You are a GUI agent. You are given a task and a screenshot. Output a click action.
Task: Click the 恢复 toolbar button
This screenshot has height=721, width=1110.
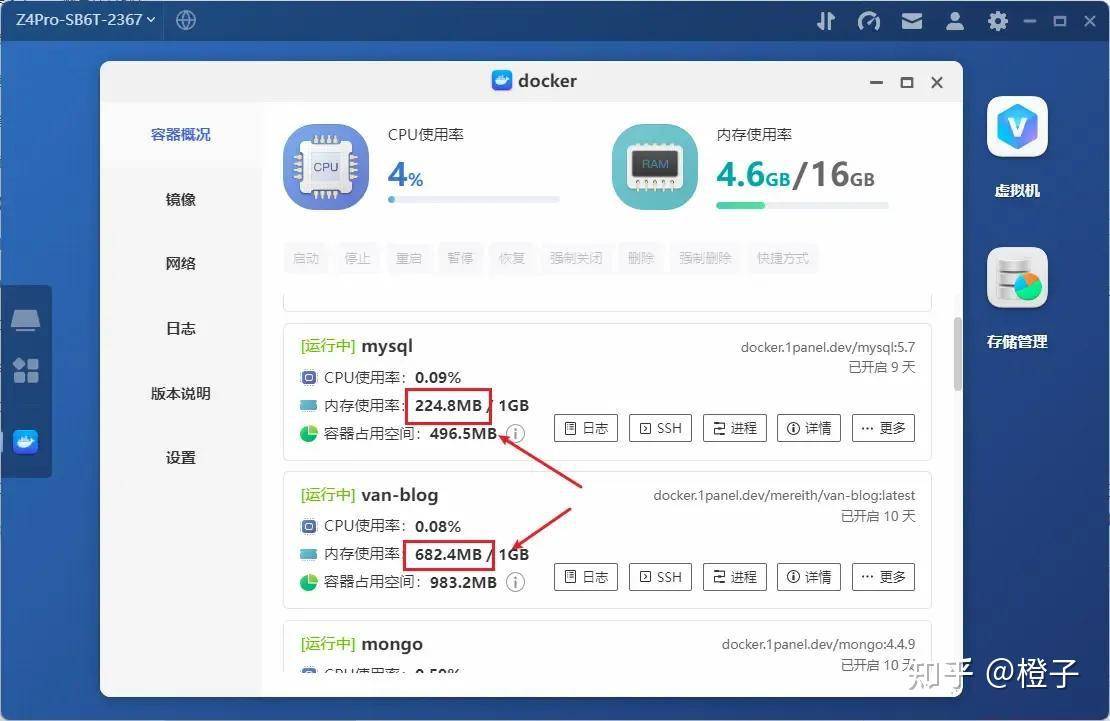[511, 258]
